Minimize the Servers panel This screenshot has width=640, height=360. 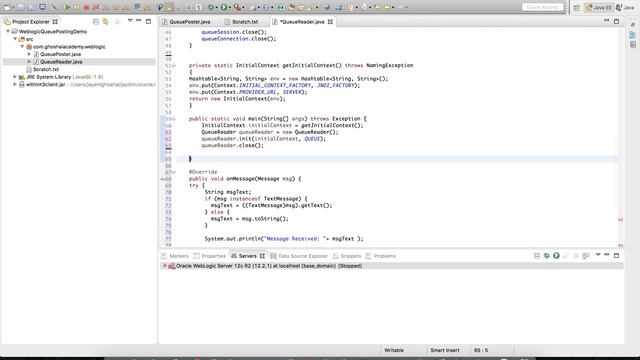607,255
